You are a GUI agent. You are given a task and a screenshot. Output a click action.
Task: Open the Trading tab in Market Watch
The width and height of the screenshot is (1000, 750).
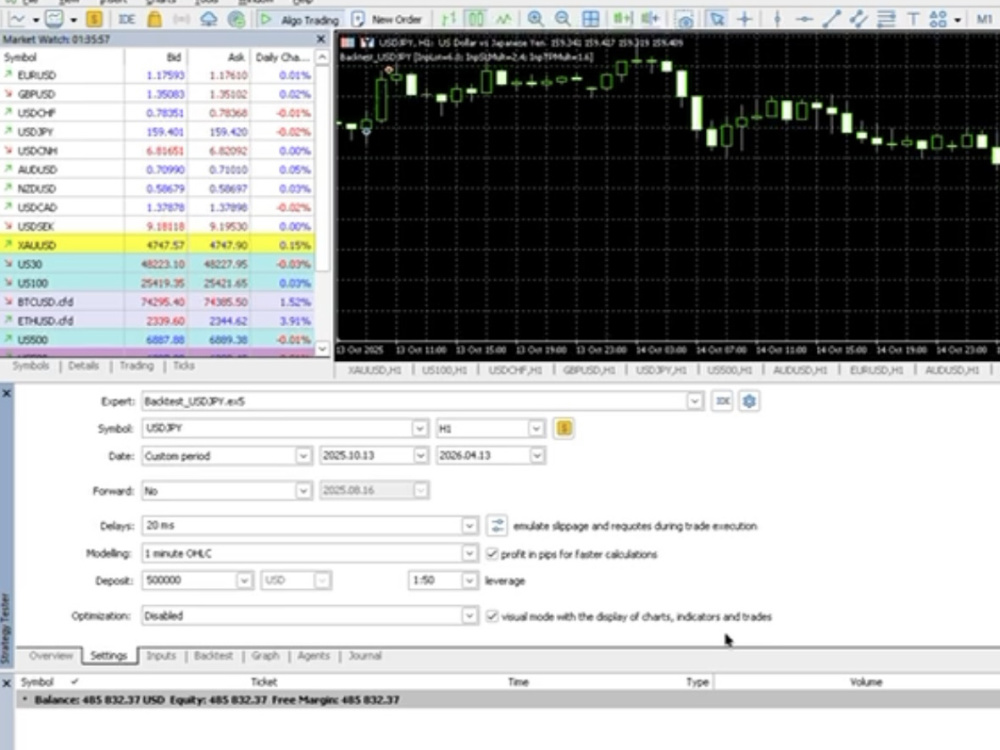[136, 365]
